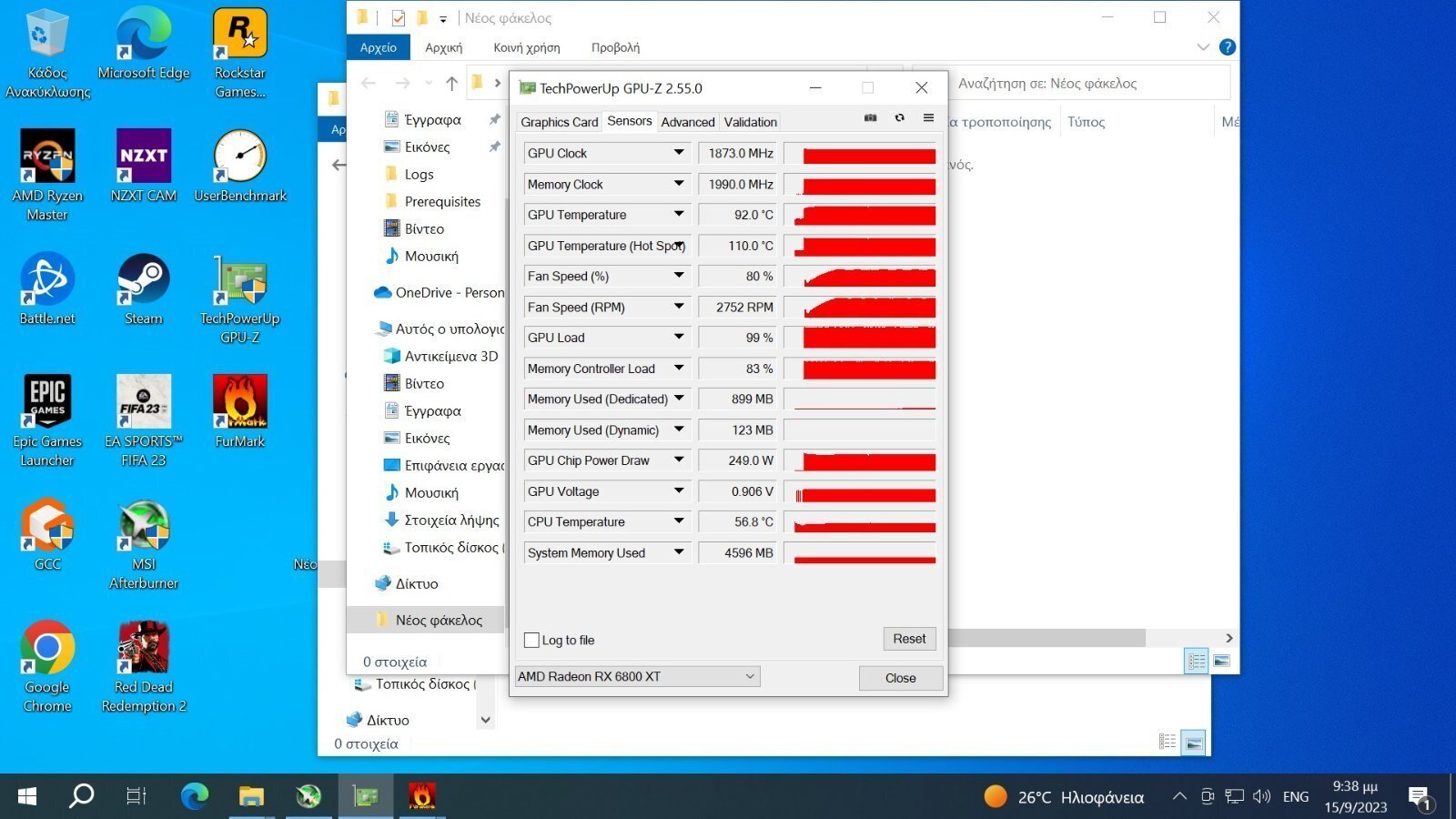Switch Explorer to details view icon
The width and height of the screenshot is (1456, 819).
click(x=1196, y=661)
